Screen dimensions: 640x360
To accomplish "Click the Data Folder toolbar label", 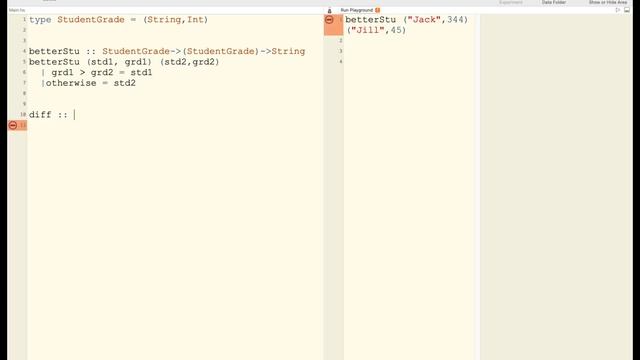I will pos(553,2).
